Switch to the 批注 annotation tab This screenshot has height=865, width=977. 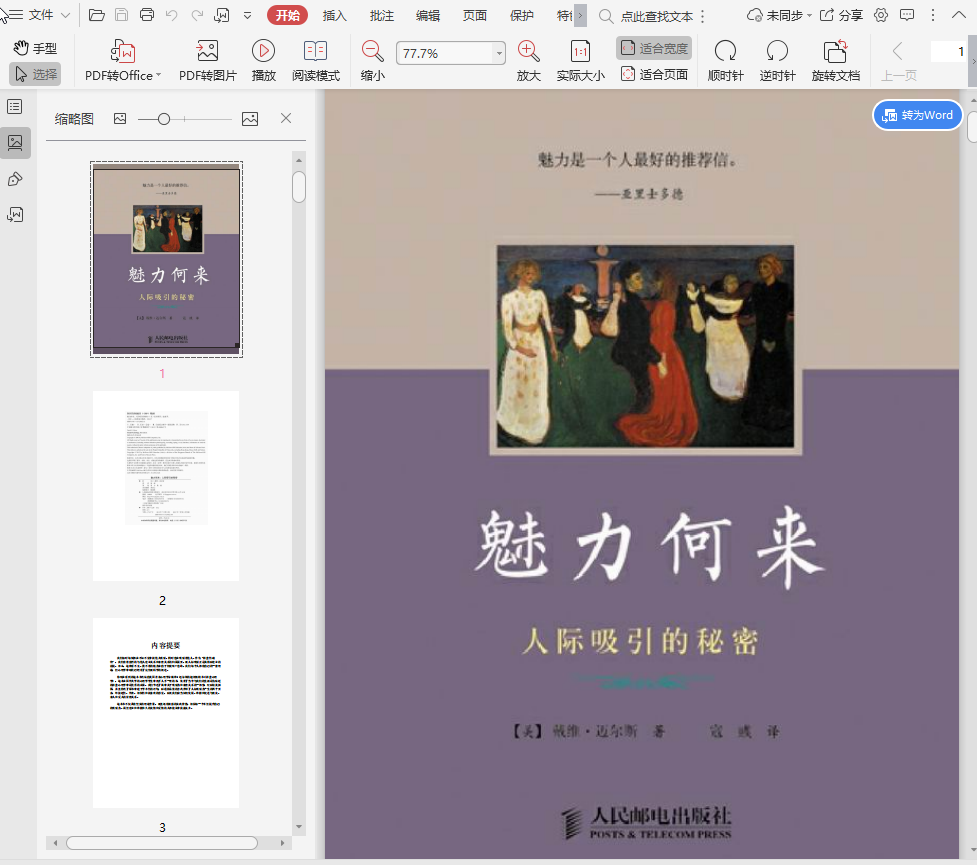(381, 15)
